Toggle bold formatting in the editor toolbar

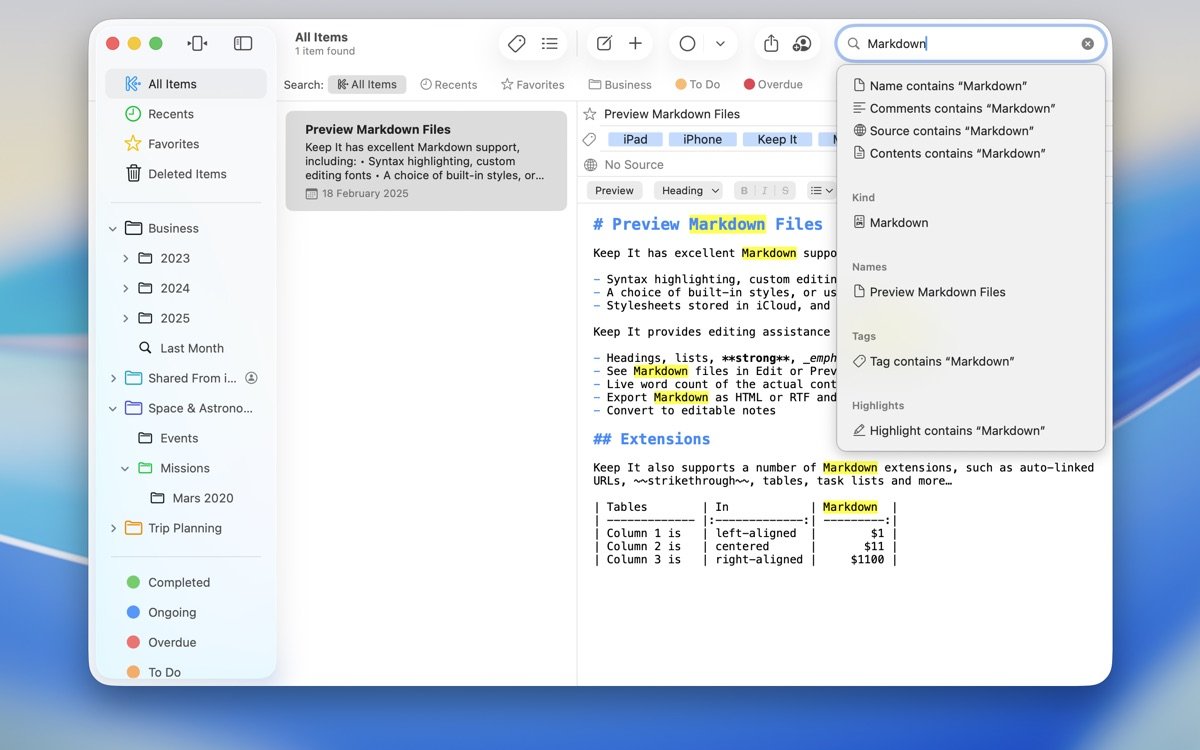click(744, 191)
